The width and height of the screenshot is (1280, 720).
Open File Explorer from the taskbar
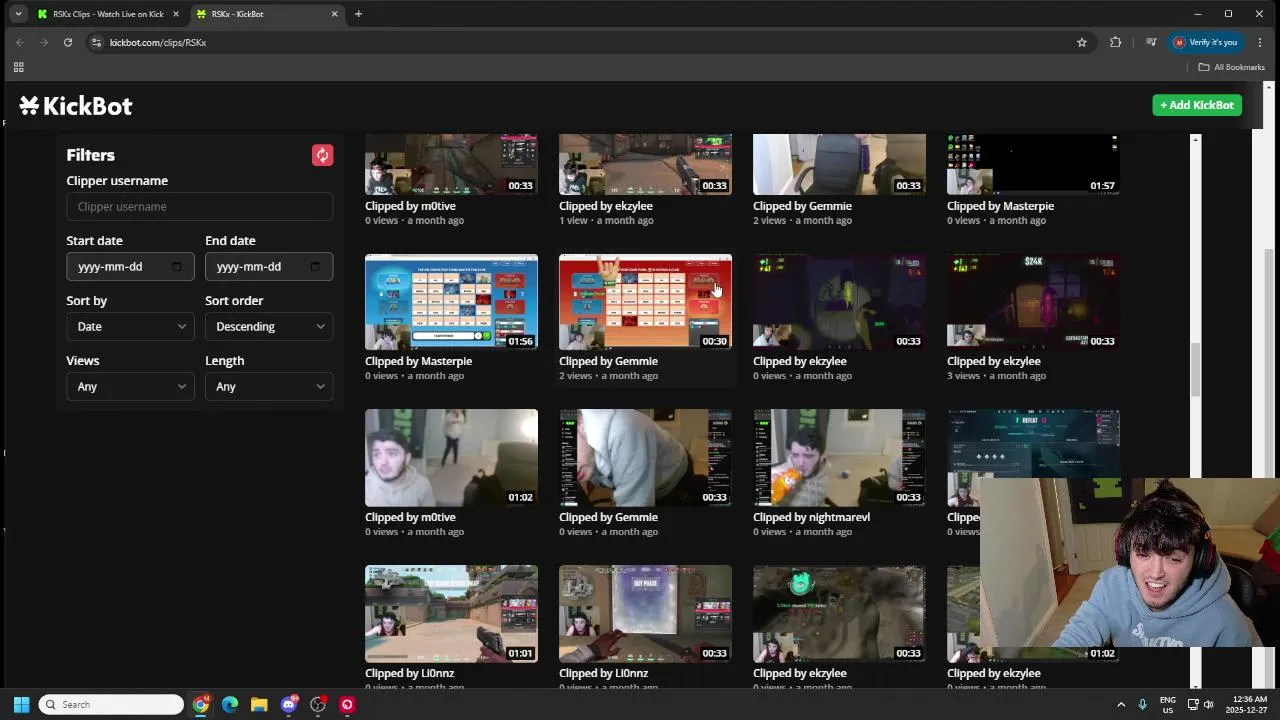259,704
